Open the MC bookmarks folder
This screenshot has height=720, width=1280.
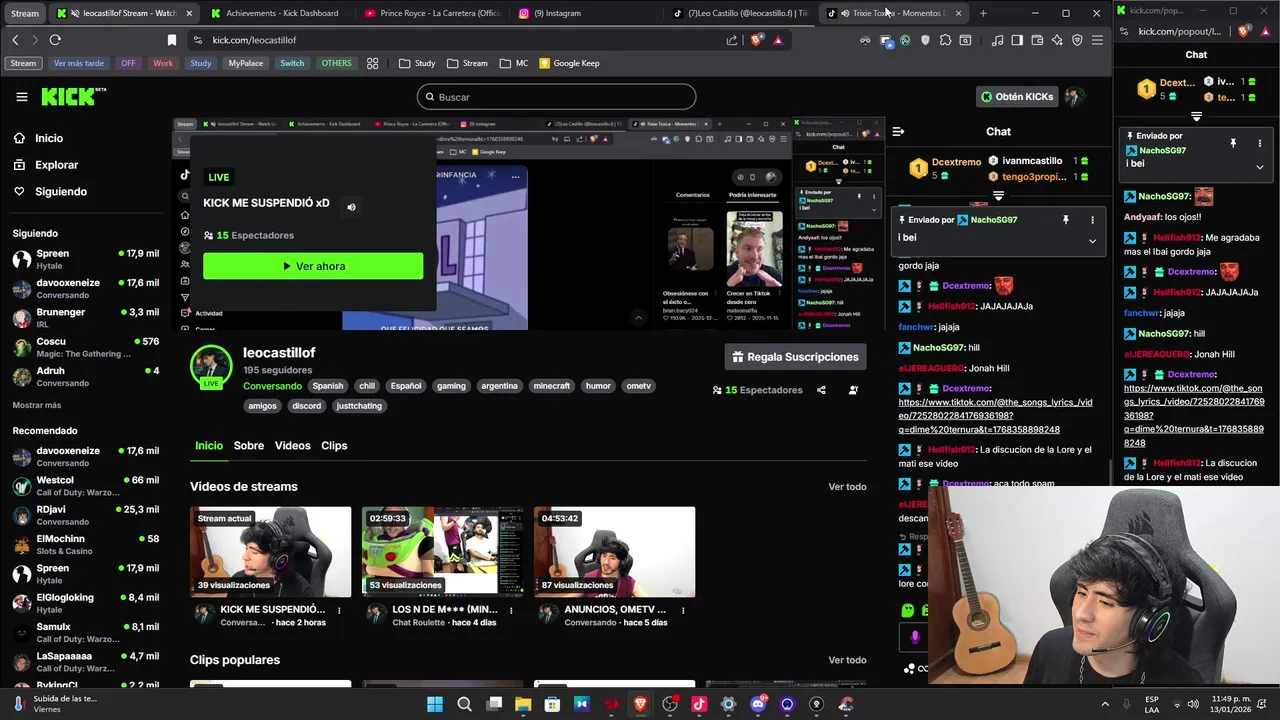[x=514, y=63]
